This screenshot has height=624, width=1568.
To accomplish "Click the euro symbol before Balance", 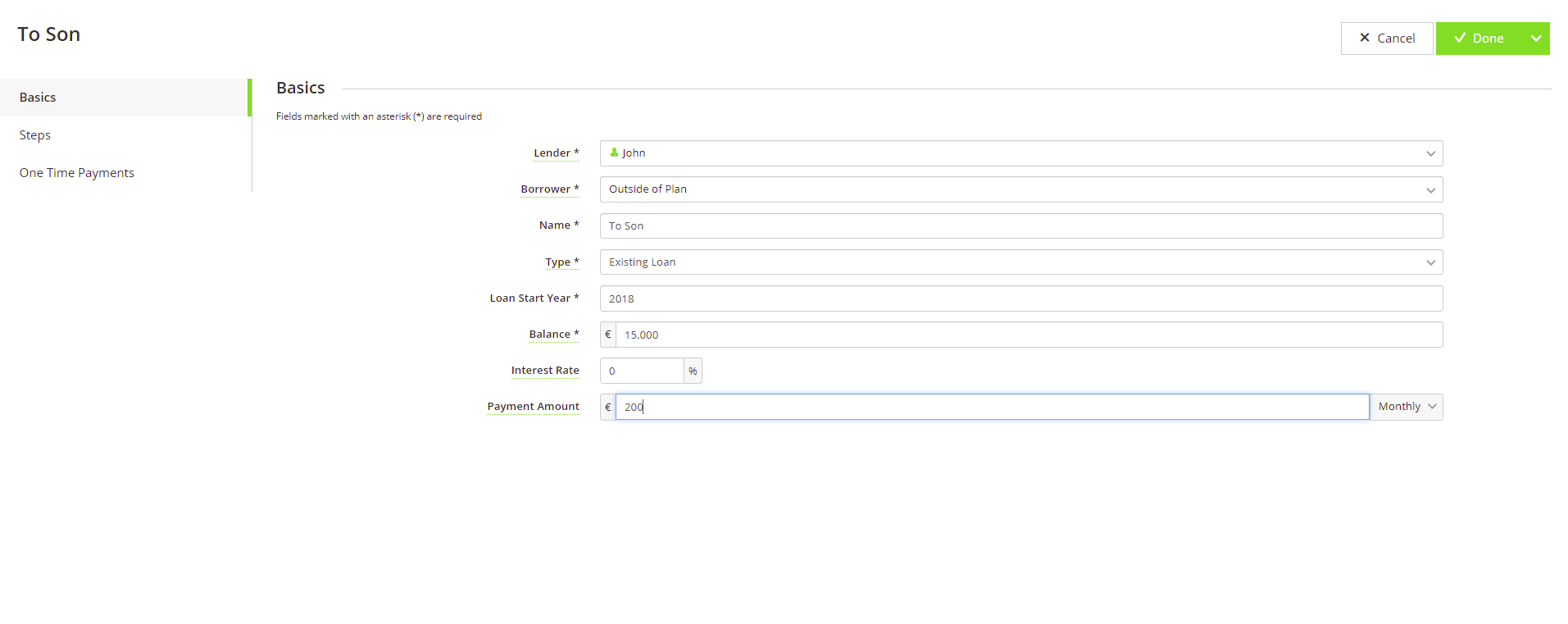I will tap(608, 335).
